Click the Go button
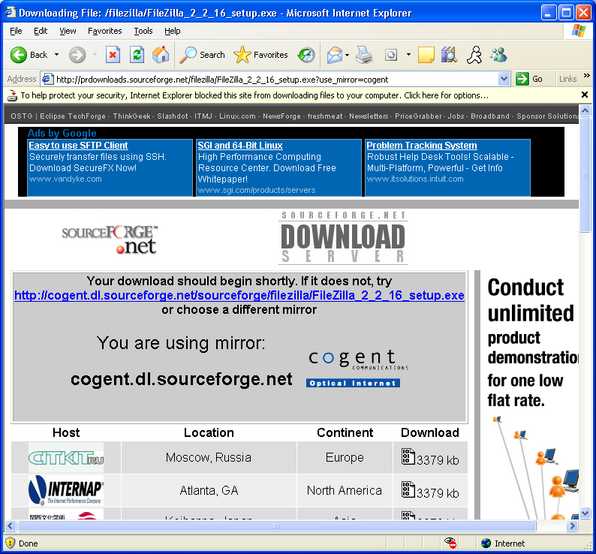 [x=529, y=79]
